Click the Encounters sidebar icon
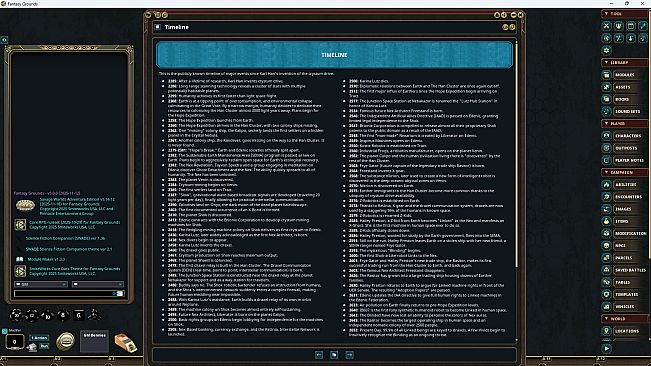This screenshot has width=651, height=366. 607,197
